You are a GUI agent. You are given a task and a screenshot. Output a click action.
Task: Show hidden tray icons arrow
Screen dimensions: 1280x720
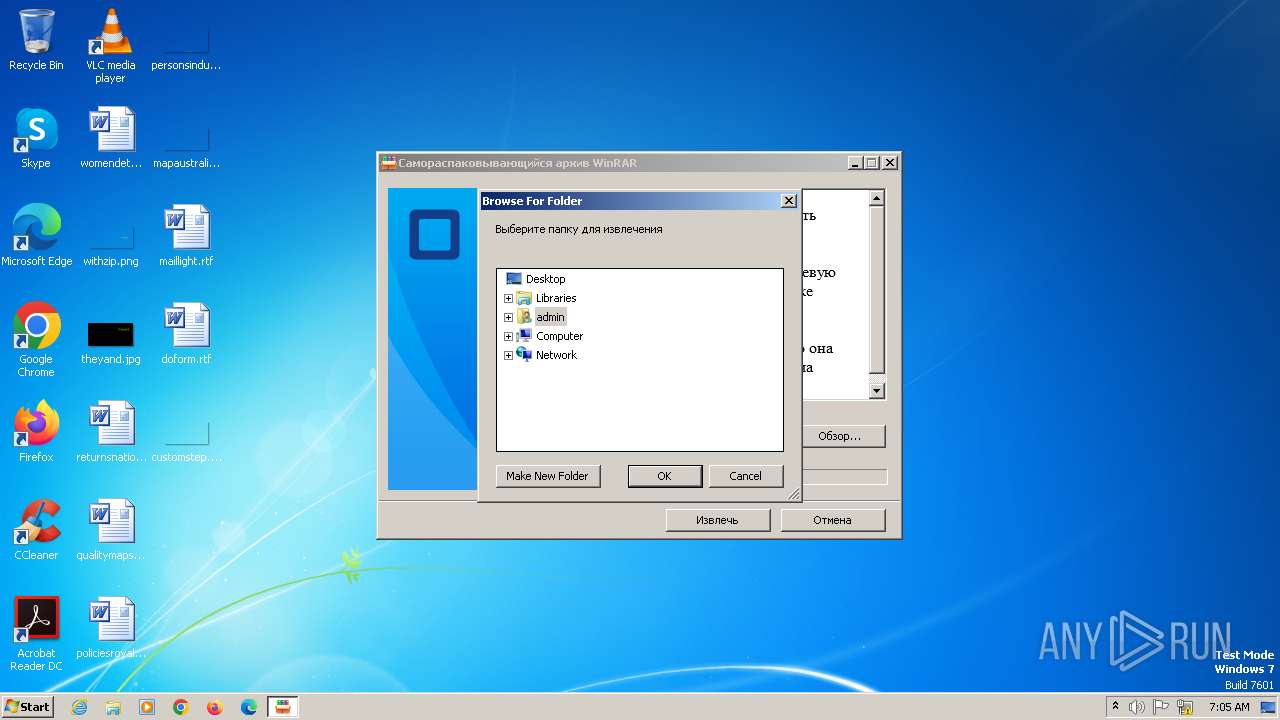tap(1116, 707)
